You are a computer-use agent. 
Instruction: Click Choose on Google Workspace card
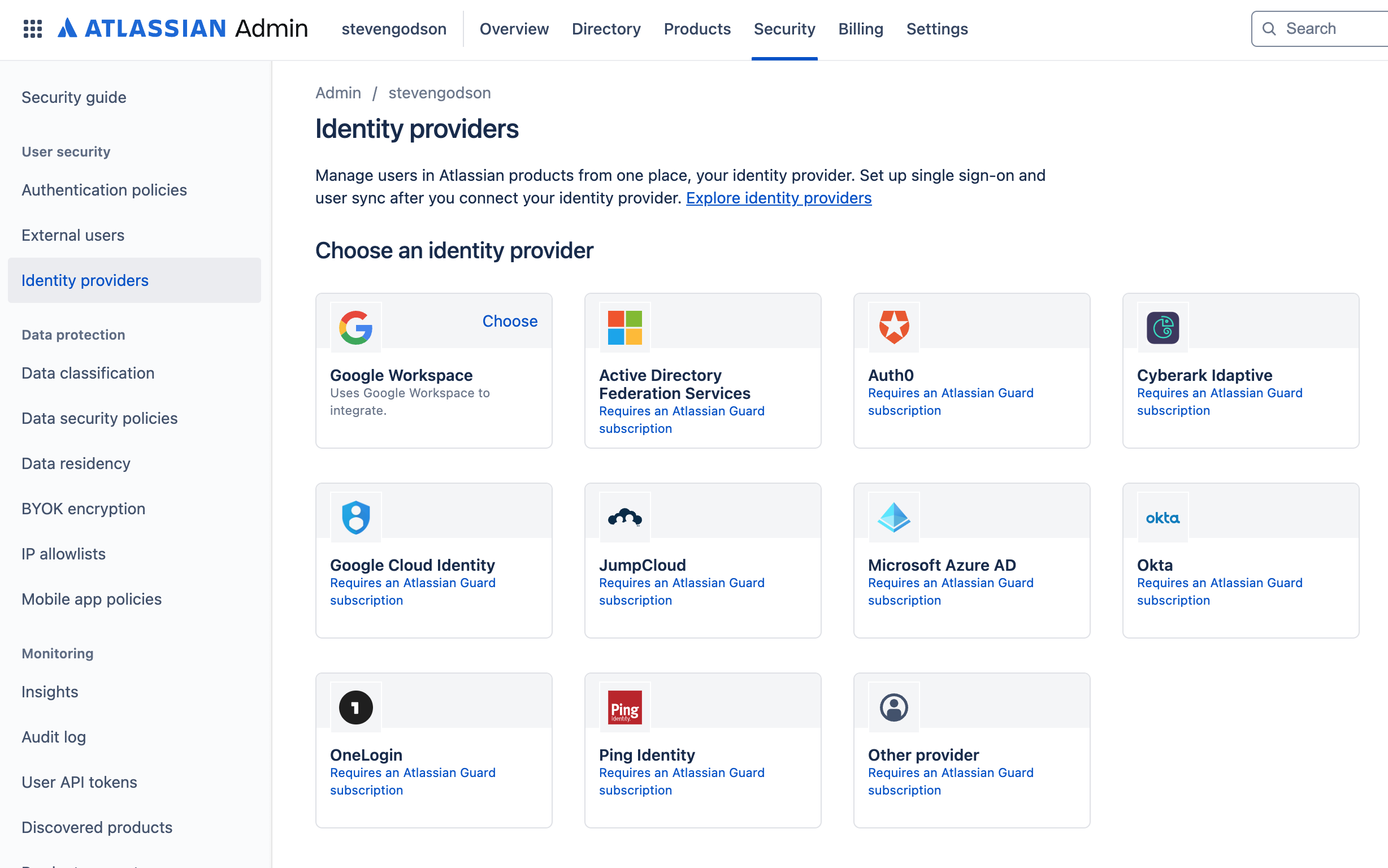tap(510, 321)
